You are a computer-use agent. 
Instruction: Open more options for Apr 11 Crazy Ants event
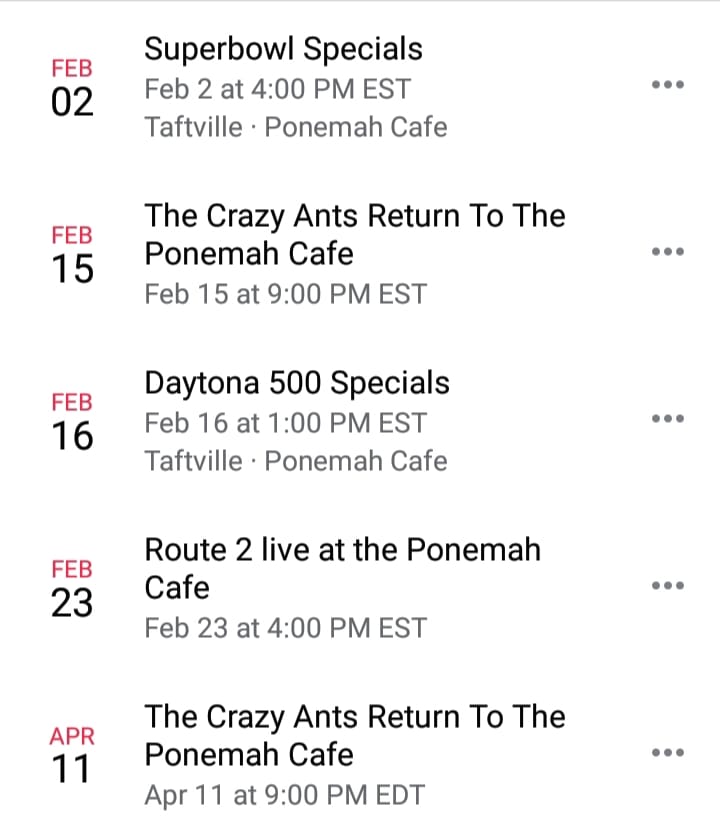tap(668, 752)
